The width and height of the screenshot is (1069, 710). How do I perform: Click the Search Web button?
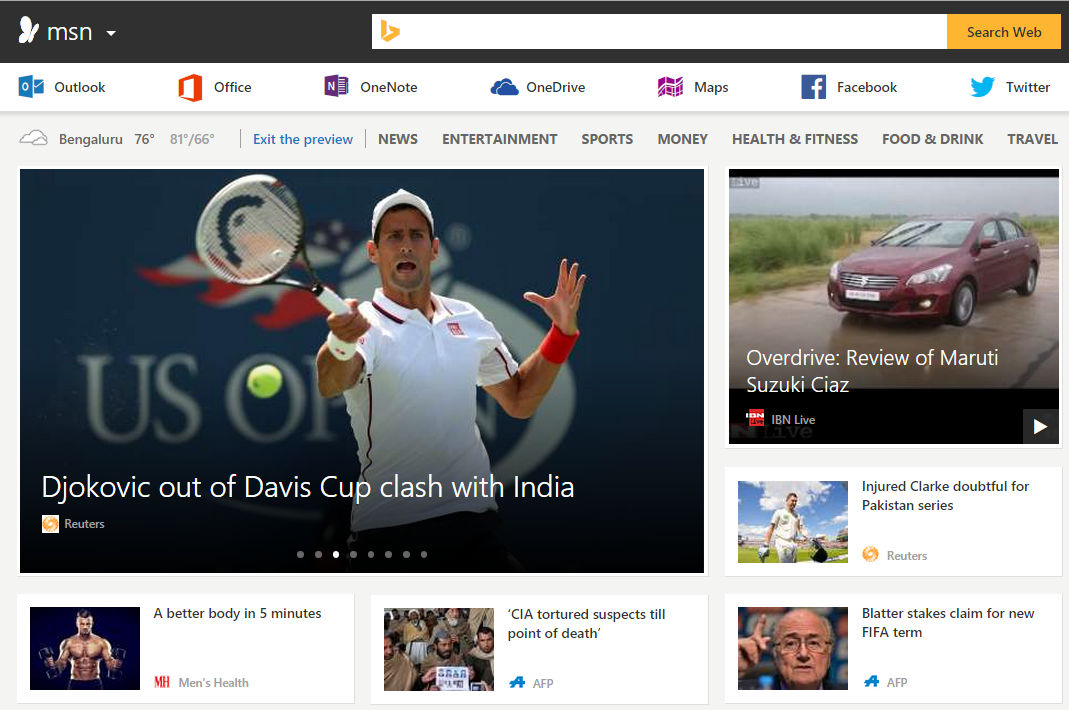(x=1003, y=31)
